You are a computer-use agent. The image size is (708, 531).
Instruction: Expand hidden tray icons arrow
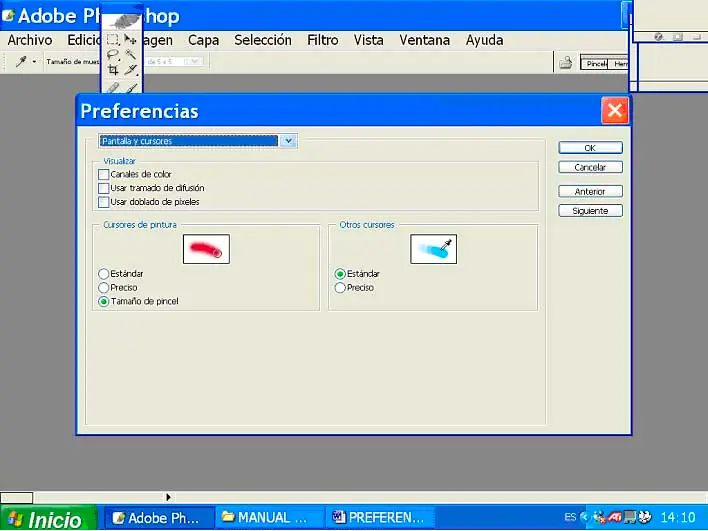[x=584, y=517]
